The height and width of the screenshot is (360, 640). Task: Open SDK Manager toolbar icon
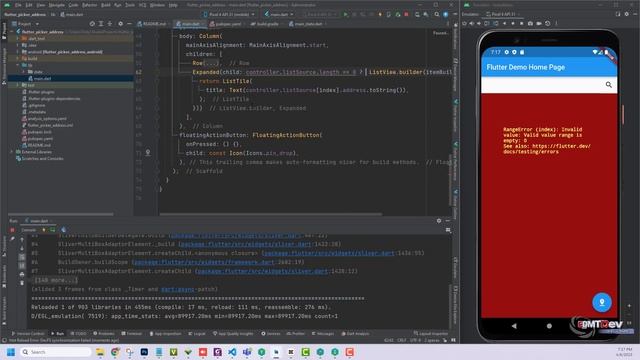click(x=426, y=14)
